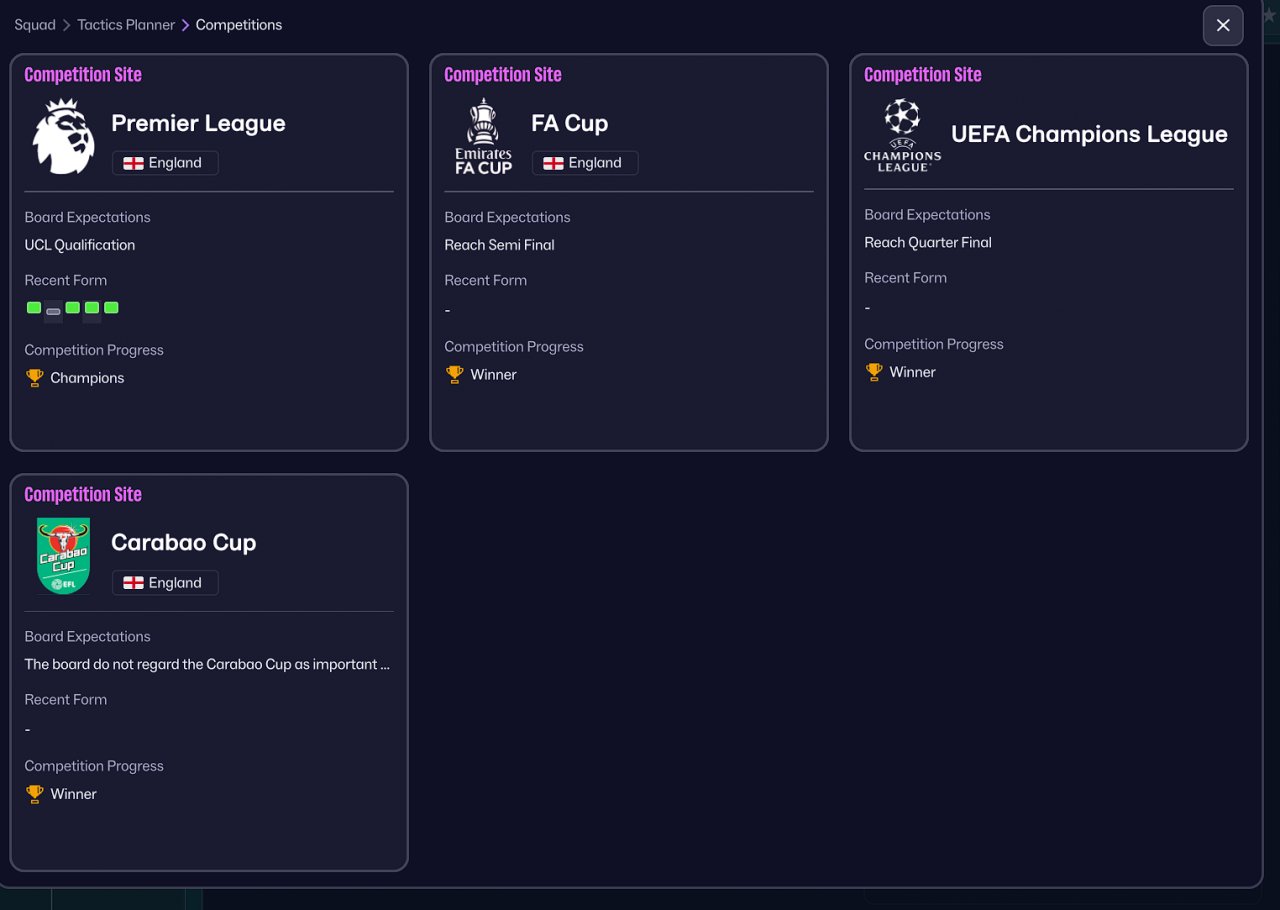Click the UEFA Champions League logo

coord(902,135)
